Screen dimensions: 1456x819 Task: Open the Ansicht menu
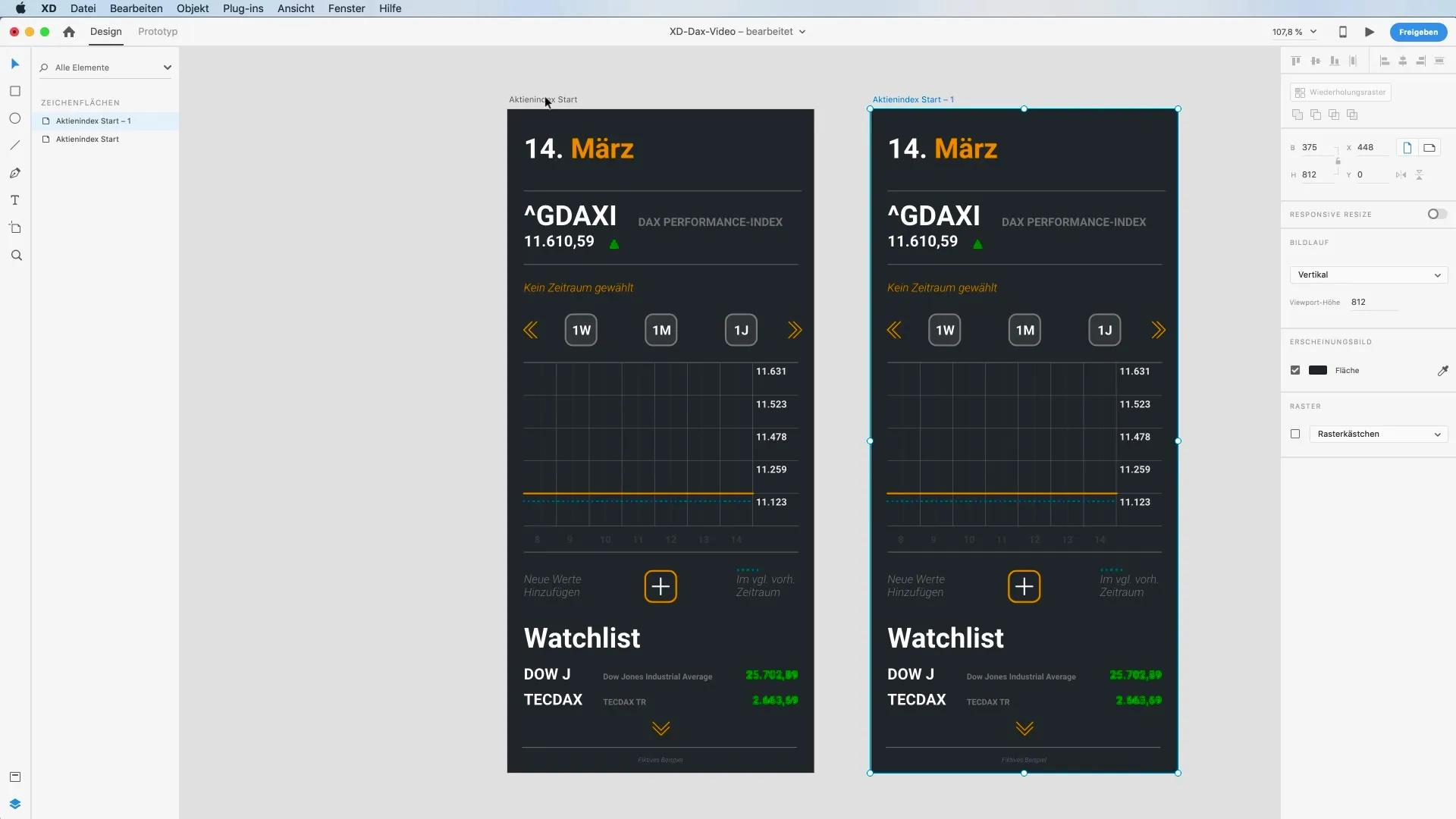click(x=296, y=8)
